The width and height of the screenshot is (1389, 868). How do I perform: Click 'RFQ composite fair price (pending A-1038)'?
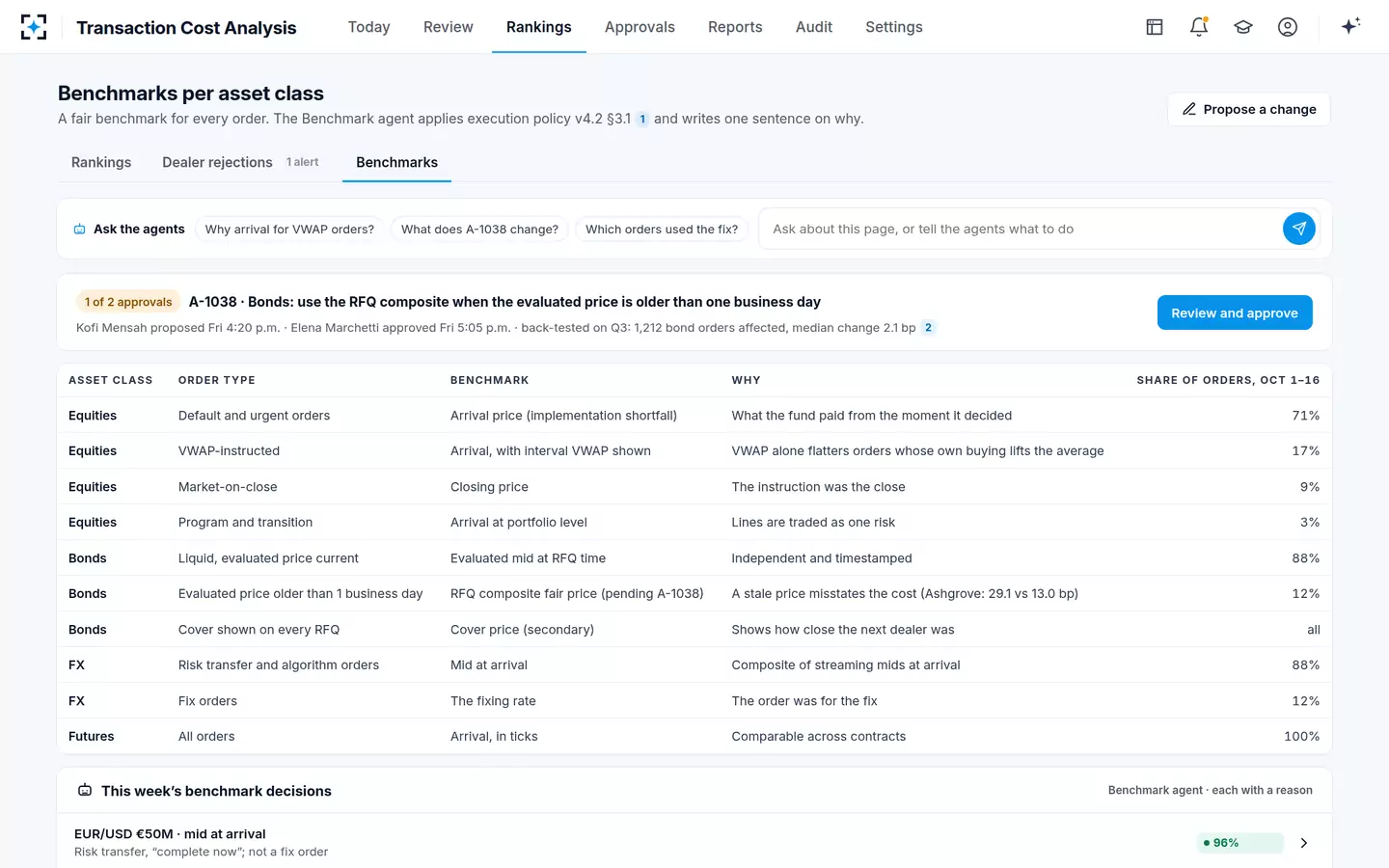(577, 593)
